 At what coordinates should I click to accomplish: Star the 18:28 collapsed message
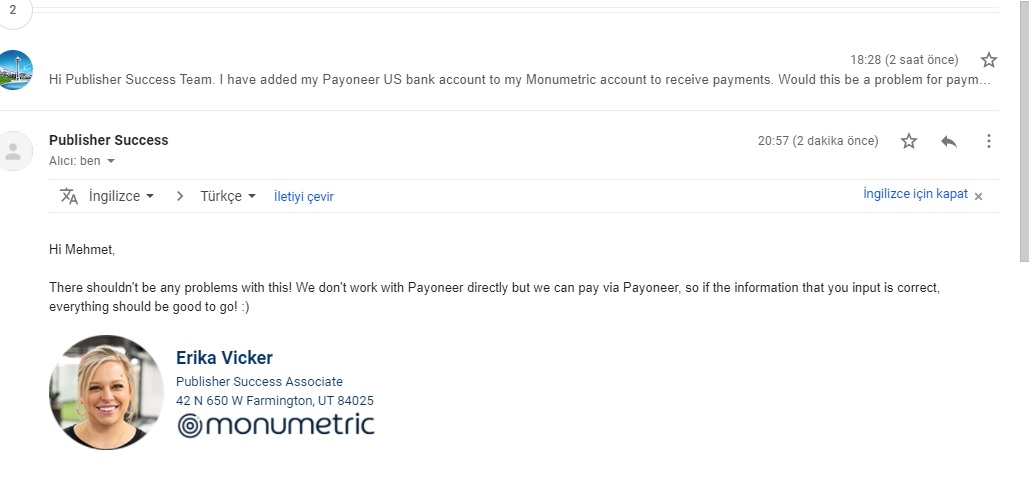(x=988, y=60)
